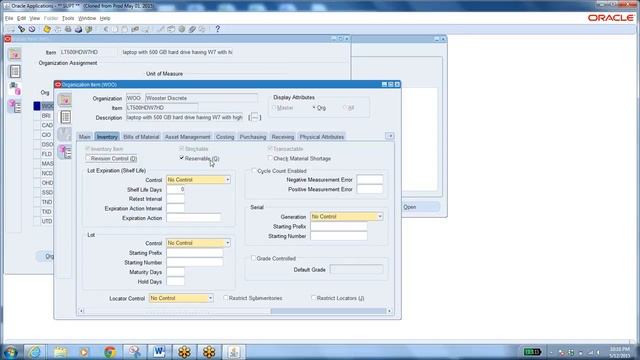640x360 pixels.
Task: Click the top sidebar icon in Master Item window
Action: (15, 54)
